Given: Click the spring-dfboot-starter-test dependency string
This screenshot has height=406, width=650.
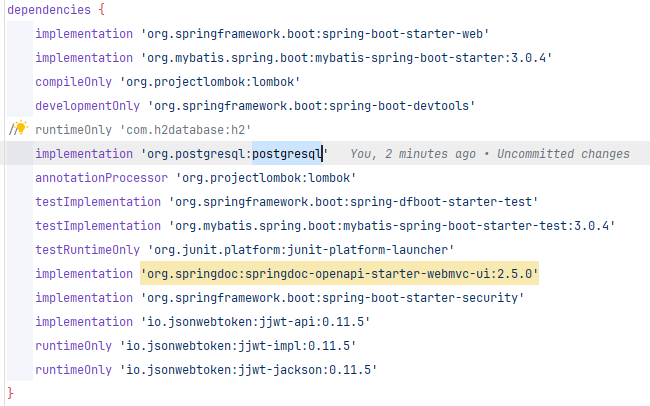Looking at the screenshot, I should point(353,202).
